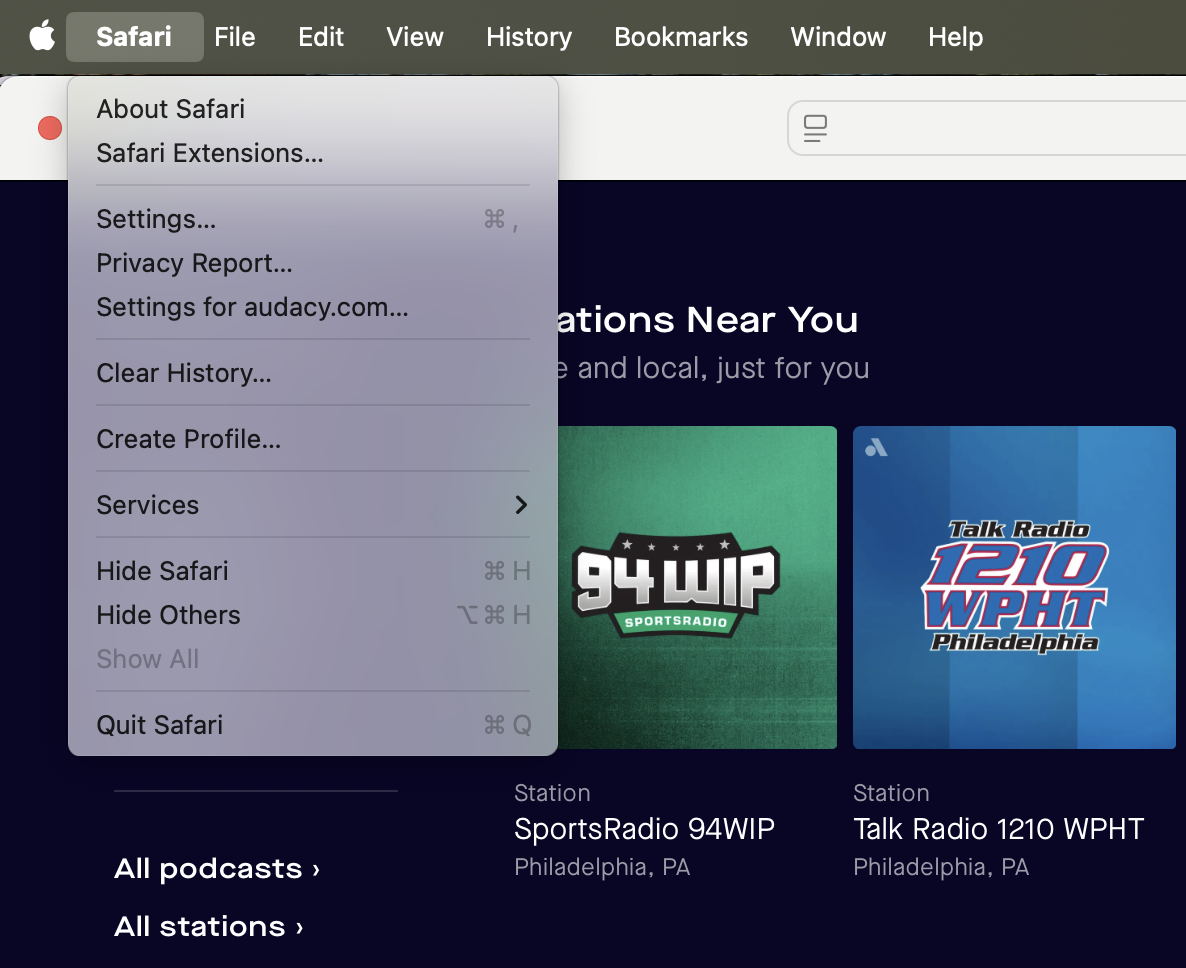Open Safari Extensions
1186x968 pixels.
pyautogui.click(x=210, y=153)
